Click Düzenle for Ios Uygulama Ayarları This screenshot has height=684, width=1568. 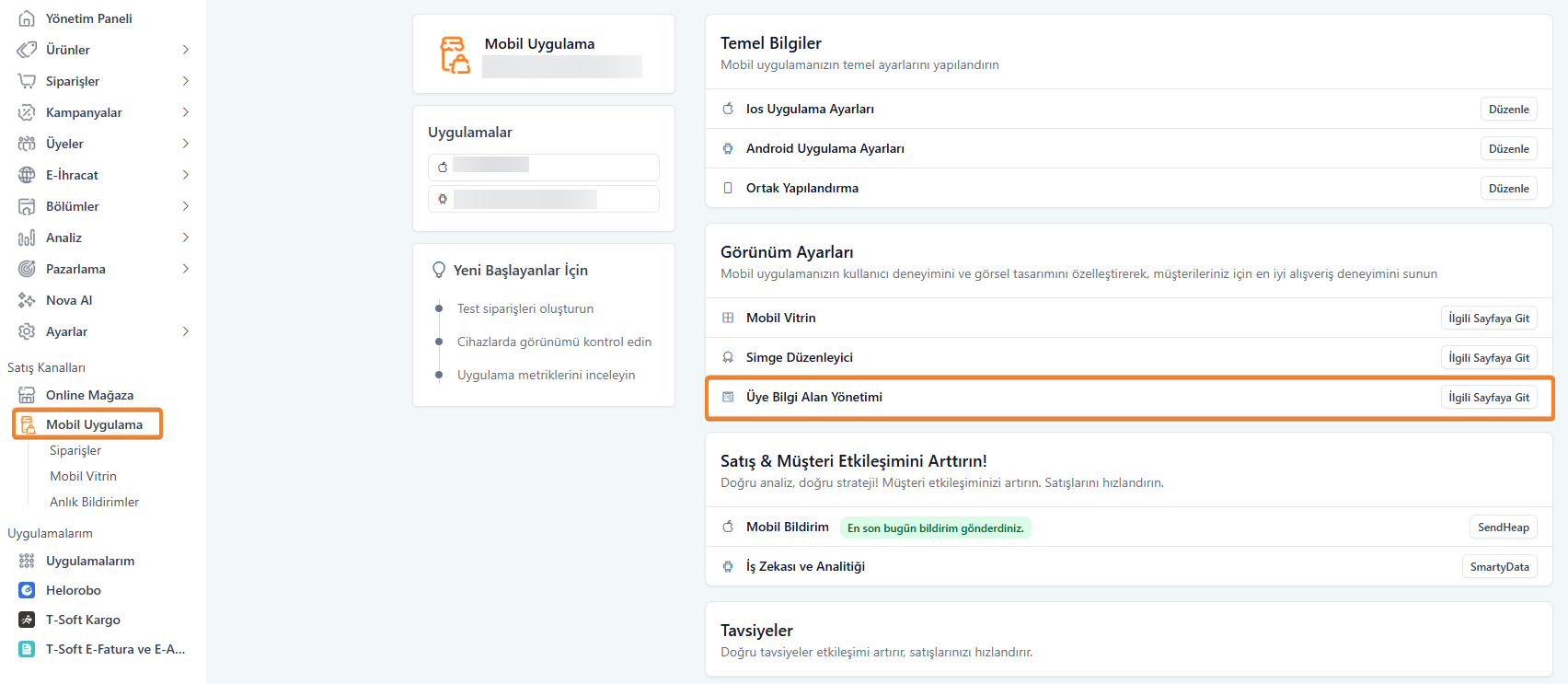point(1508,109)
